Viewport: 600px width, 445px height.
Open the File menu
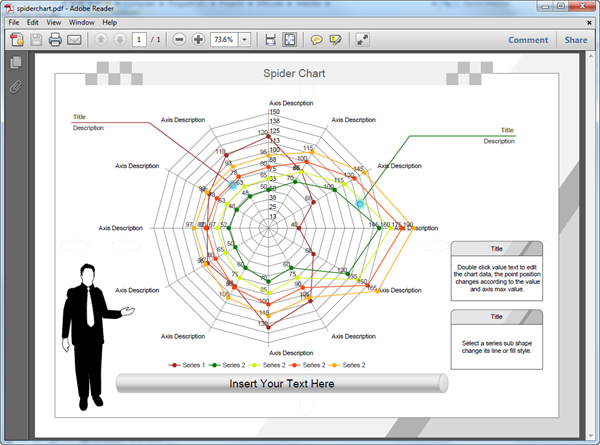[x=14, y=23]
